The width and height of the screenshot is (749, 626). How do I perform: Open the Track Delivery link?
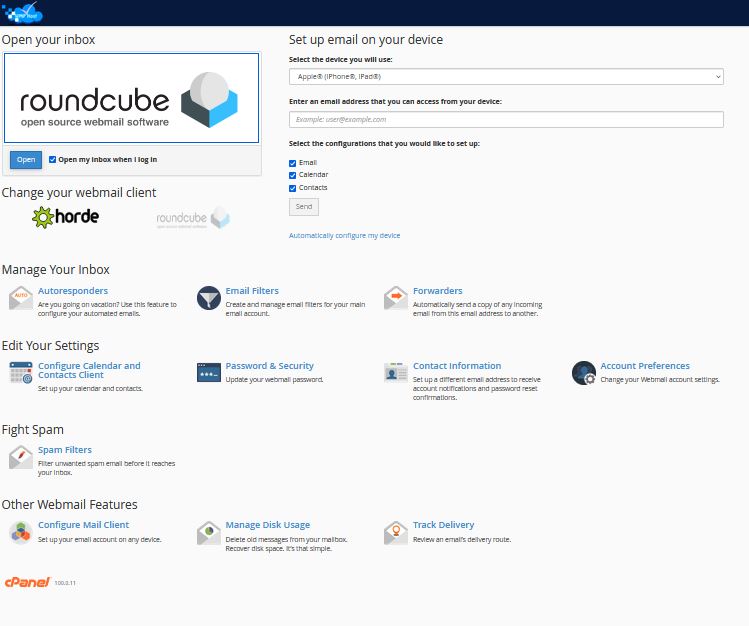(443, 525)
